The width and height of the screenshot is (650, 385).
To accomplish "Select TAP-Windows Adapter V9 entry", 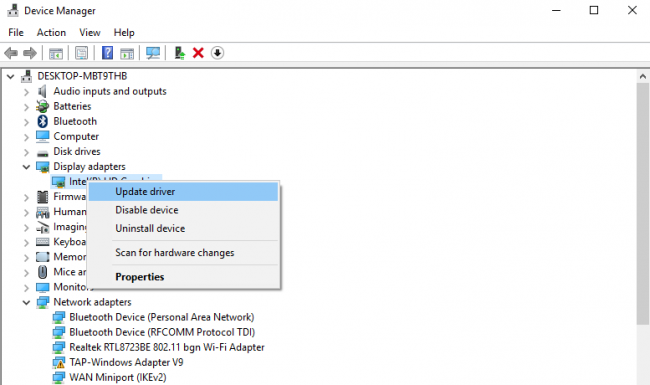I will 126,363.
